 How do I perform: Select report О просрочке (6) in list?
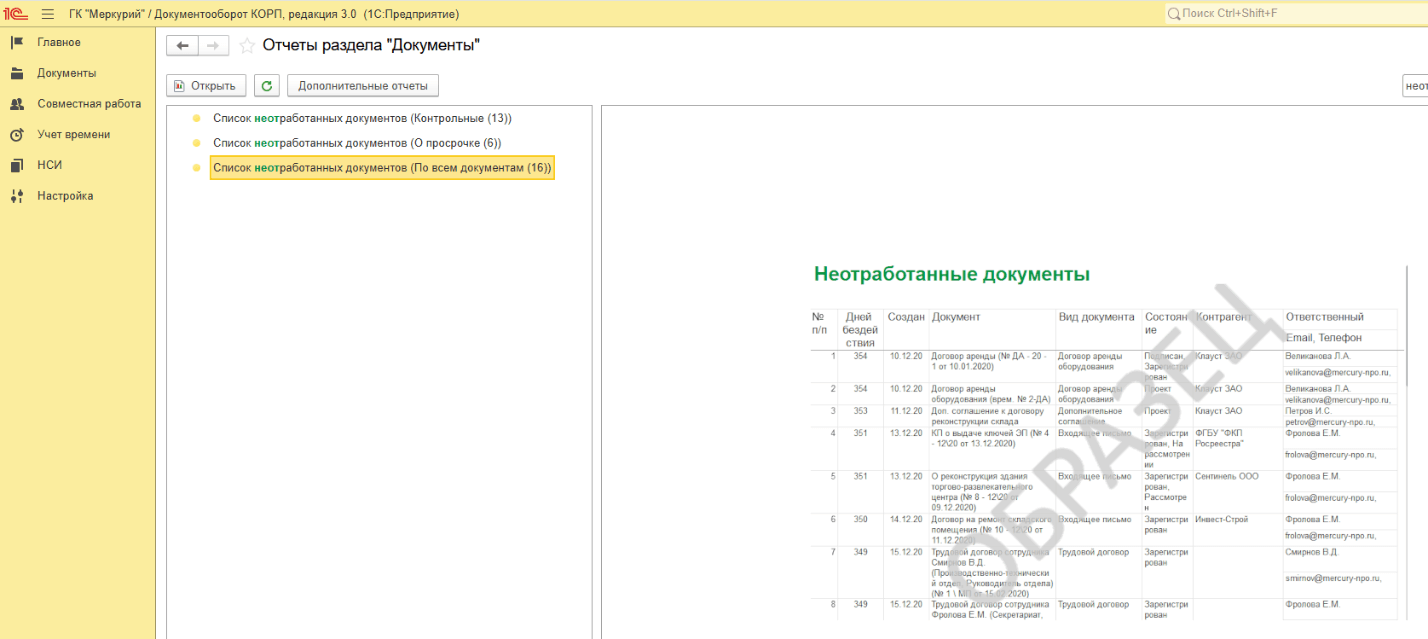coord(357,143)
